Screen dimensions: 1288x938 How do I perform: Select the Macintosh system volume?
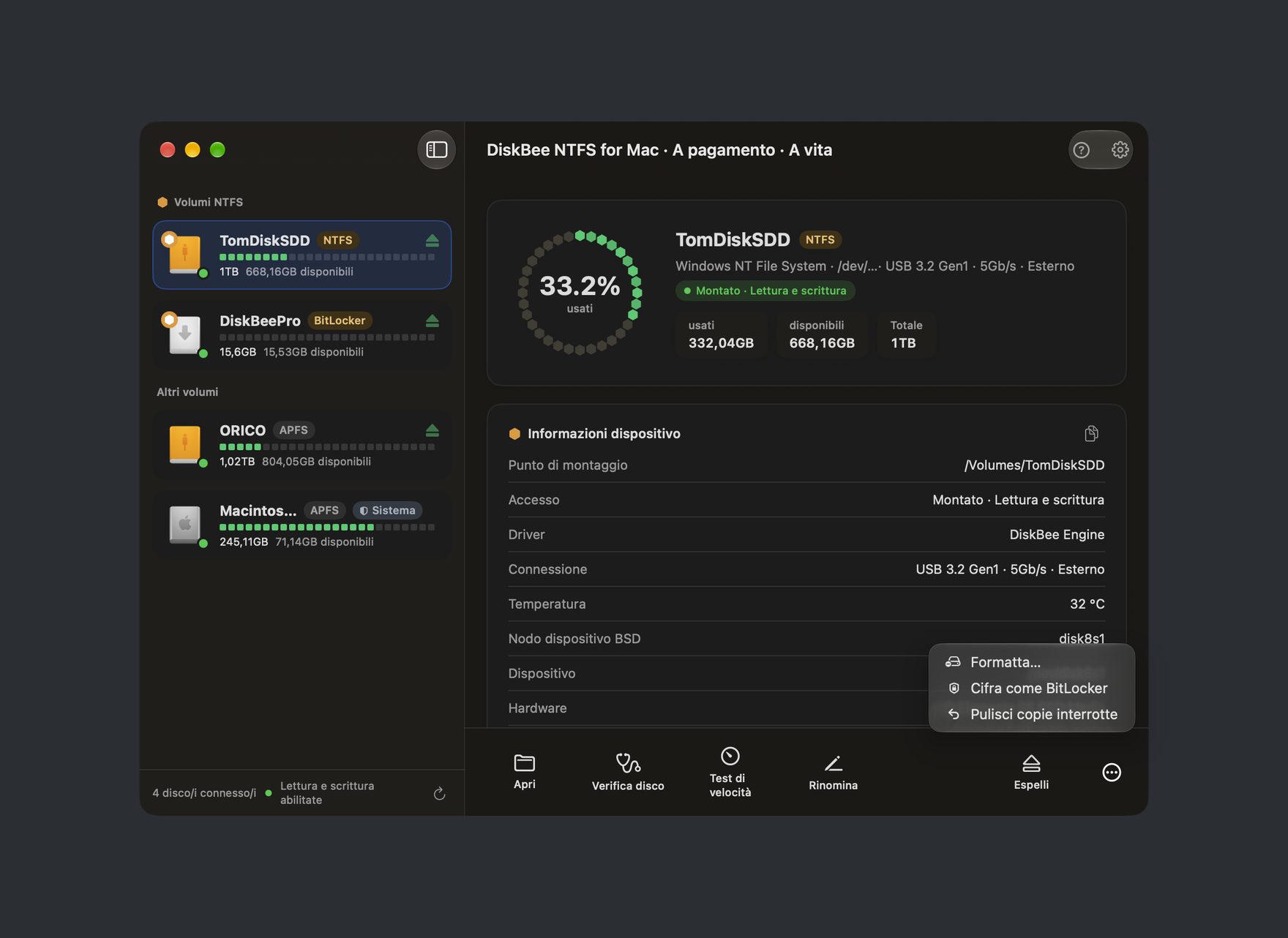pyautogui.click(x=302, y=525)
